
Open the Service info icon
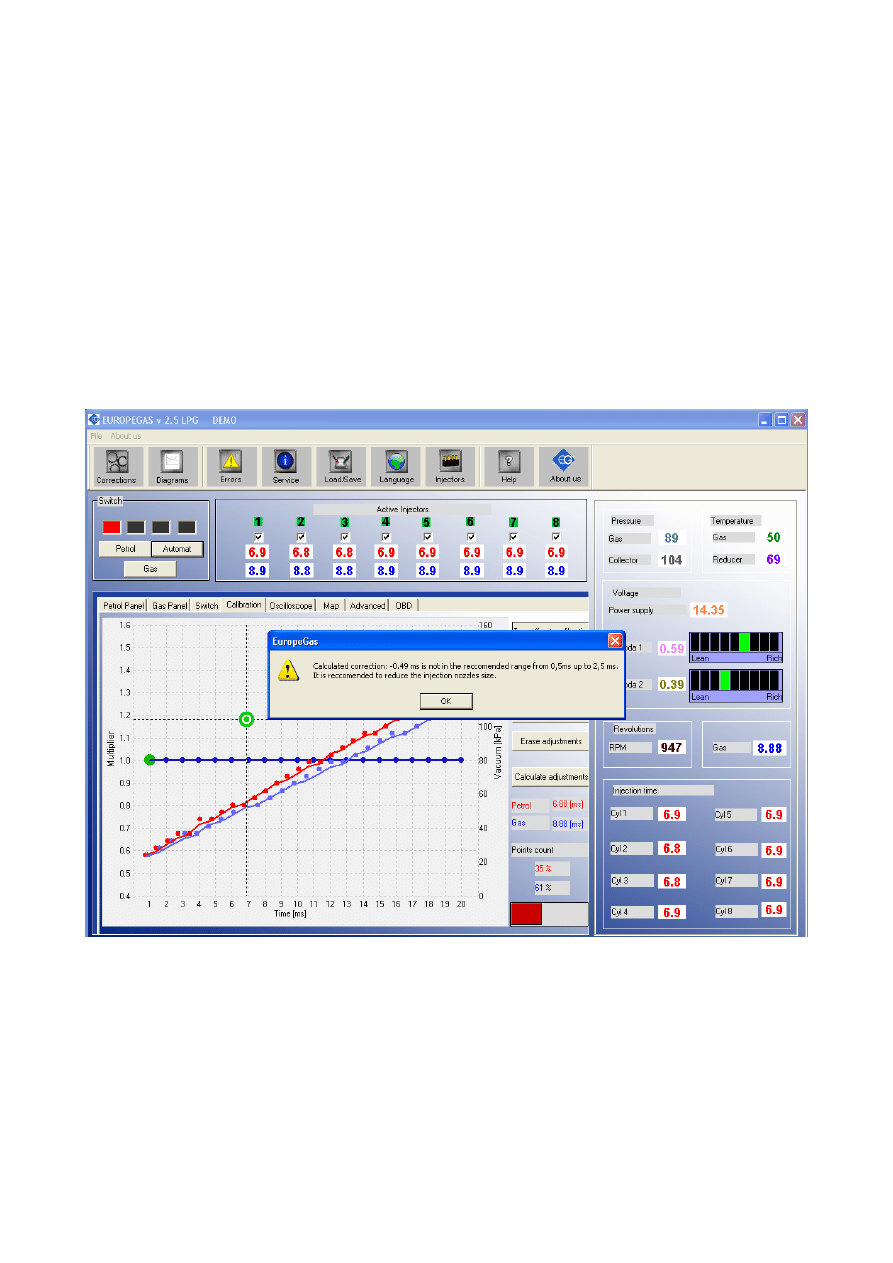point(286,466)
